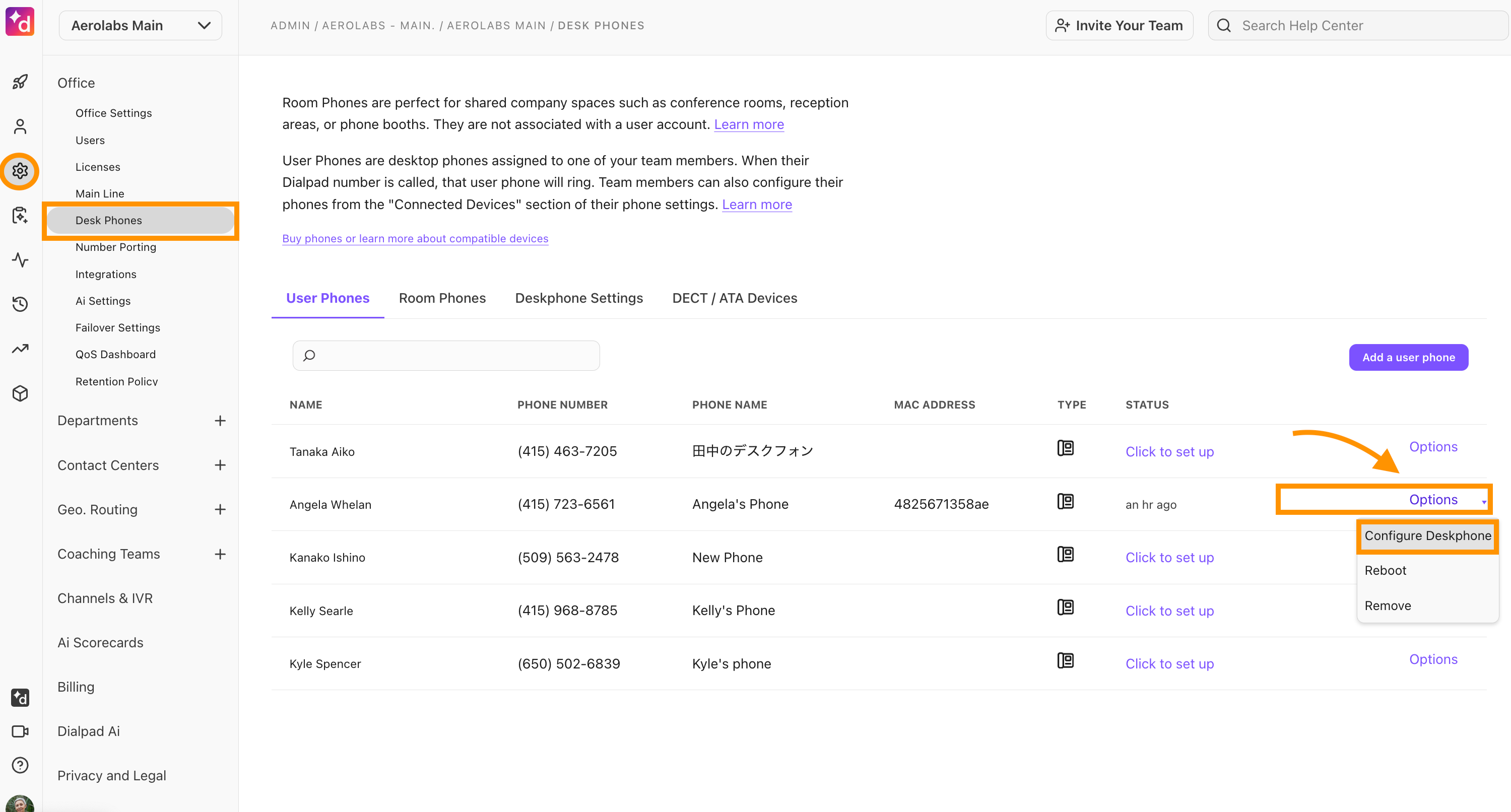This screenshot has width=1511, height=812.
Task: Open Options dropdown for Tanaka Aiko
Action: [x=1433, y=447]
